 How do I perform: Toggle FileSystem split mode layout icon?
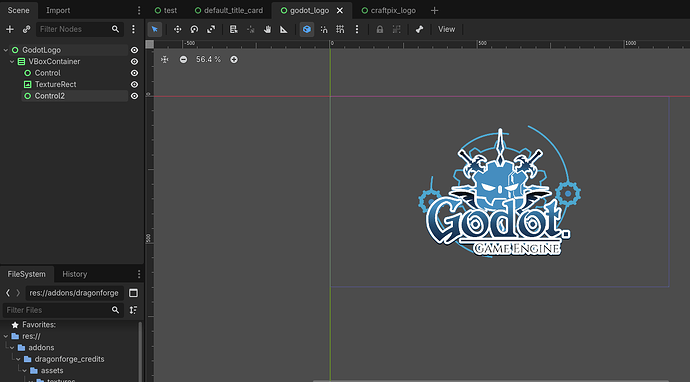tap(133, 293)
